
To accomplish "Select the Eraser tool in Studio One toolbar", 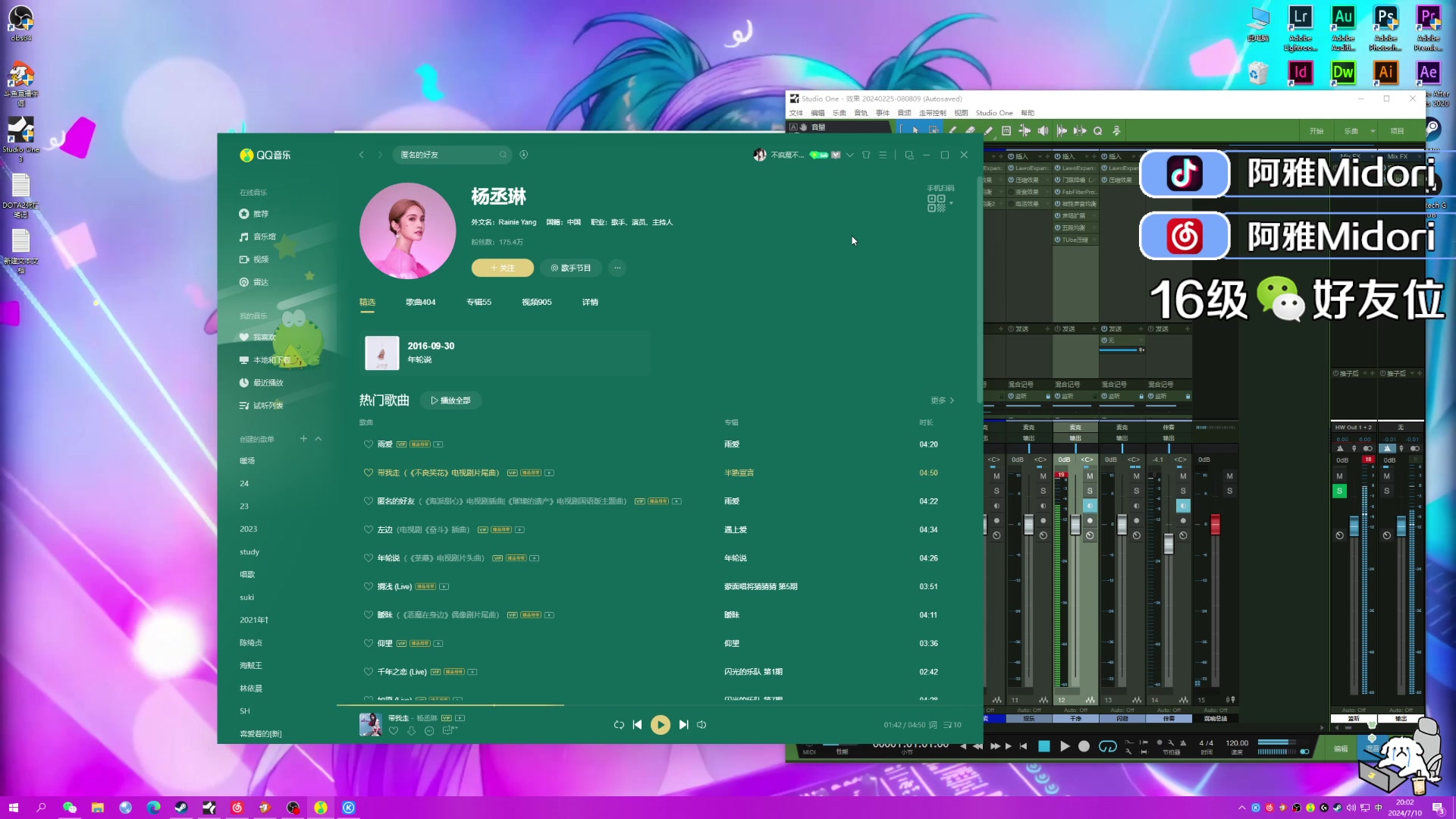I will [x=970, y=130].
